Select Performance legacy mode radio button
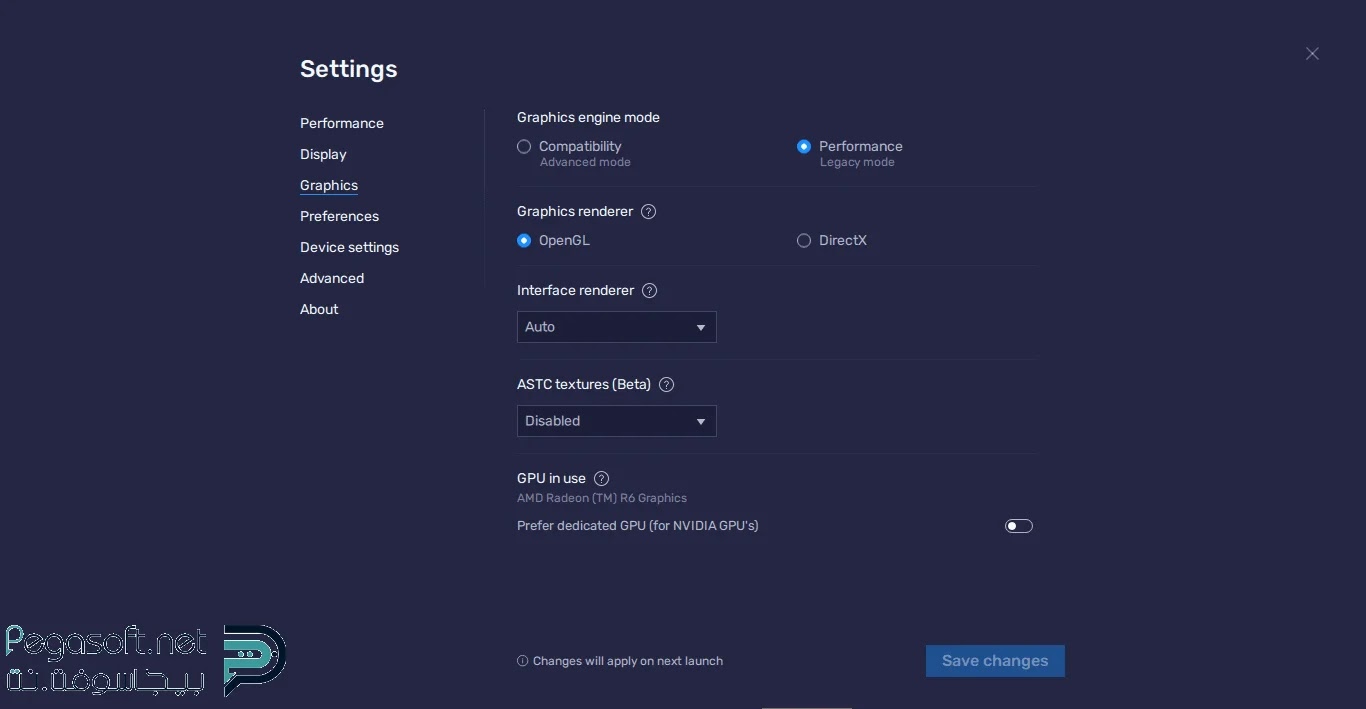Viewport: 1366px width, 709px height. [x=804, y=147]
